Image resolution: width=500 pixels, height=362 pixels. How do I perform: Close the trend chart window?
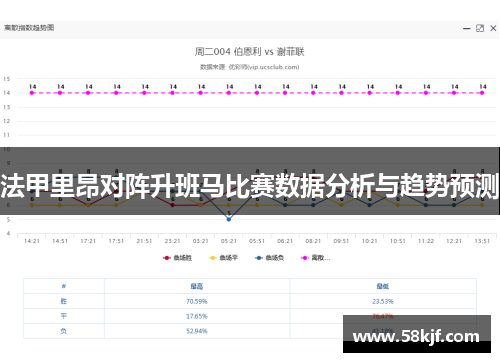click(493, 28)
